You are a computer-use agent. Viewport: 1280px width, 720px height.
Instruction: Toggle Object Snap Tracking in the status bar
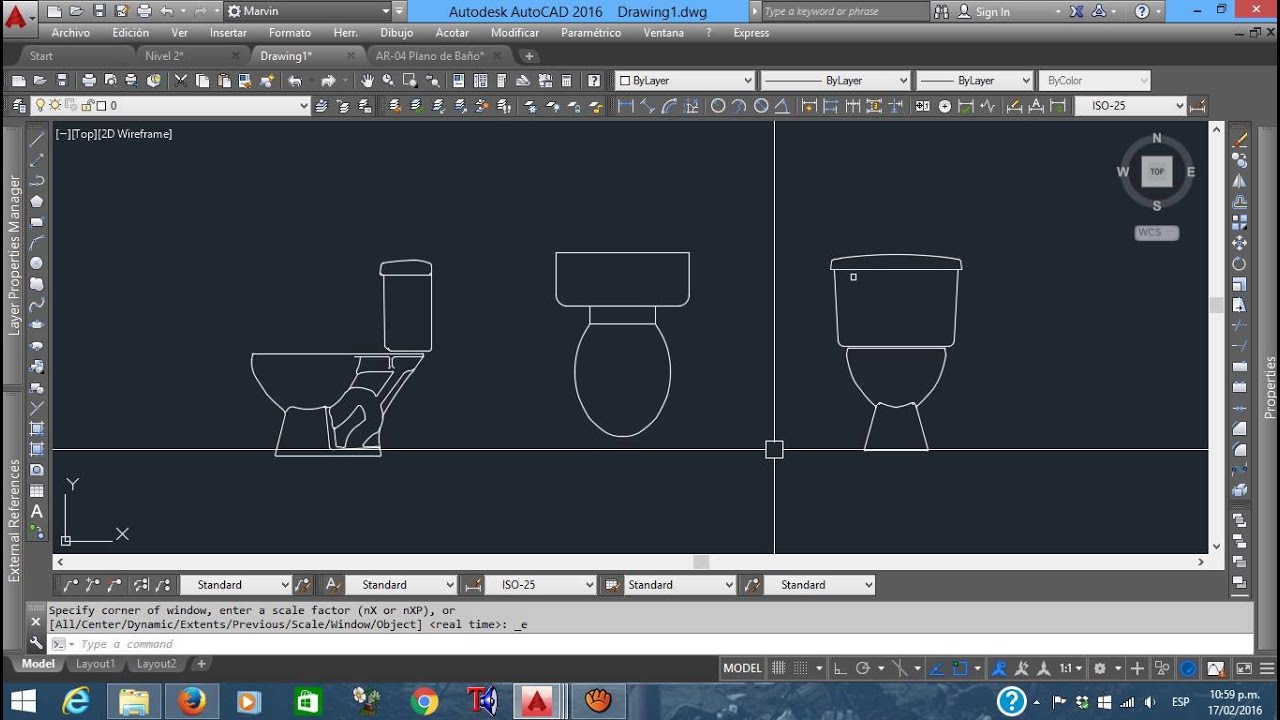[937, 668]
